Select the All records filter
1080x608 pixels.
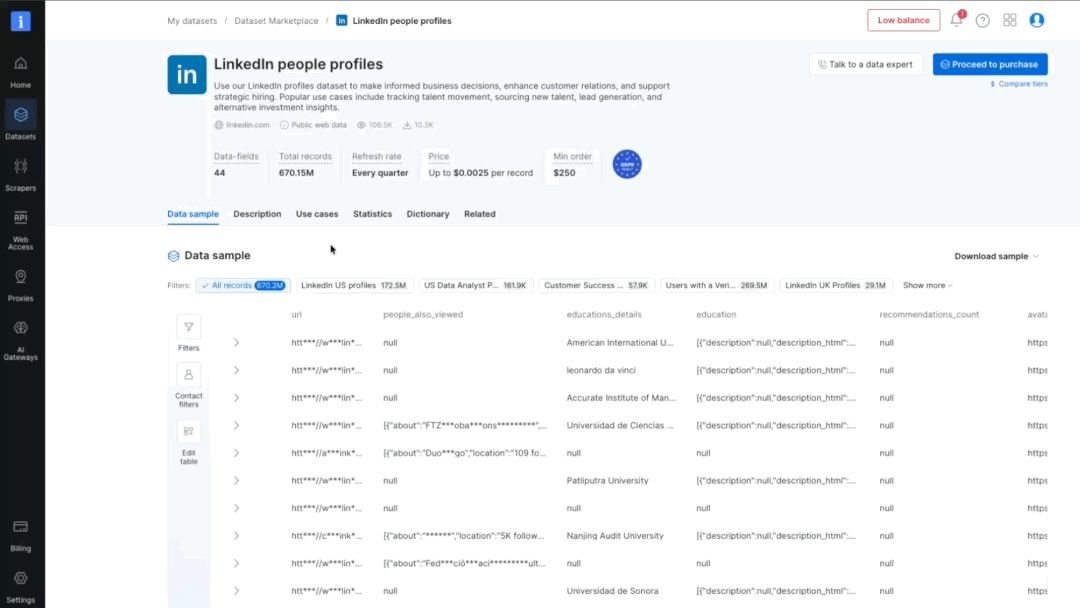(243, 285)
